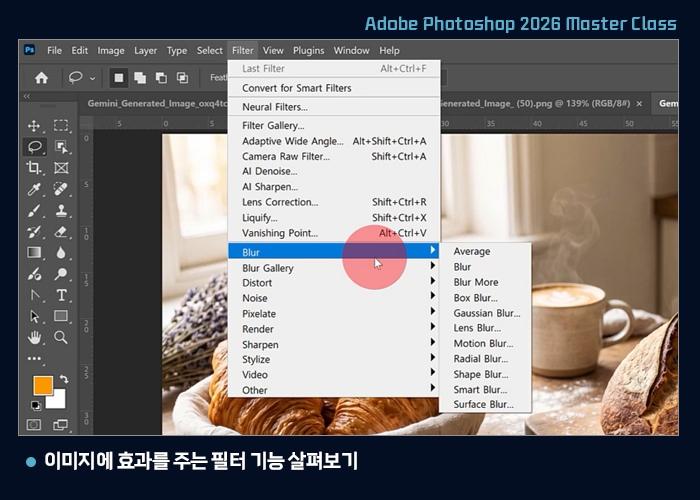Select the Dodge tool
This screenshot has width=700, height=500.
[61, 274]
